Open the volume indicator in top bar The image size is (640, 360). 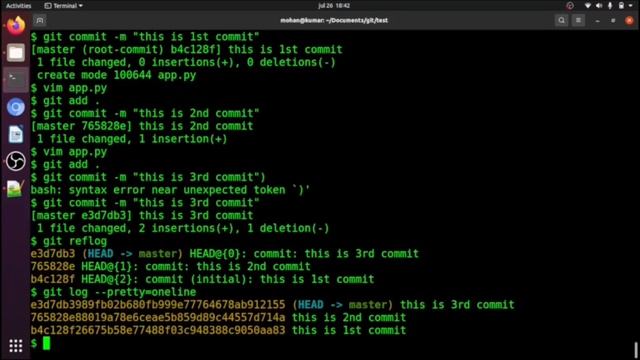[x=599, y=6]
